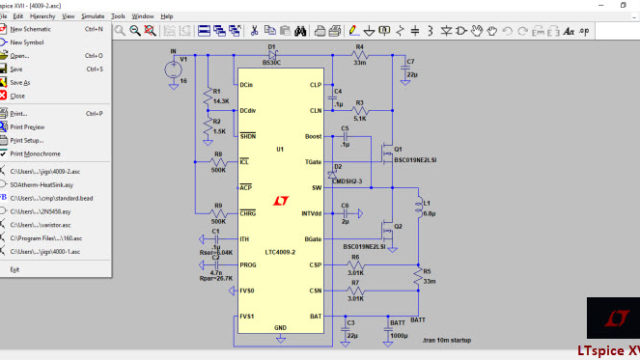
Task: Choose the capacitor component tool
Action: 415,31
